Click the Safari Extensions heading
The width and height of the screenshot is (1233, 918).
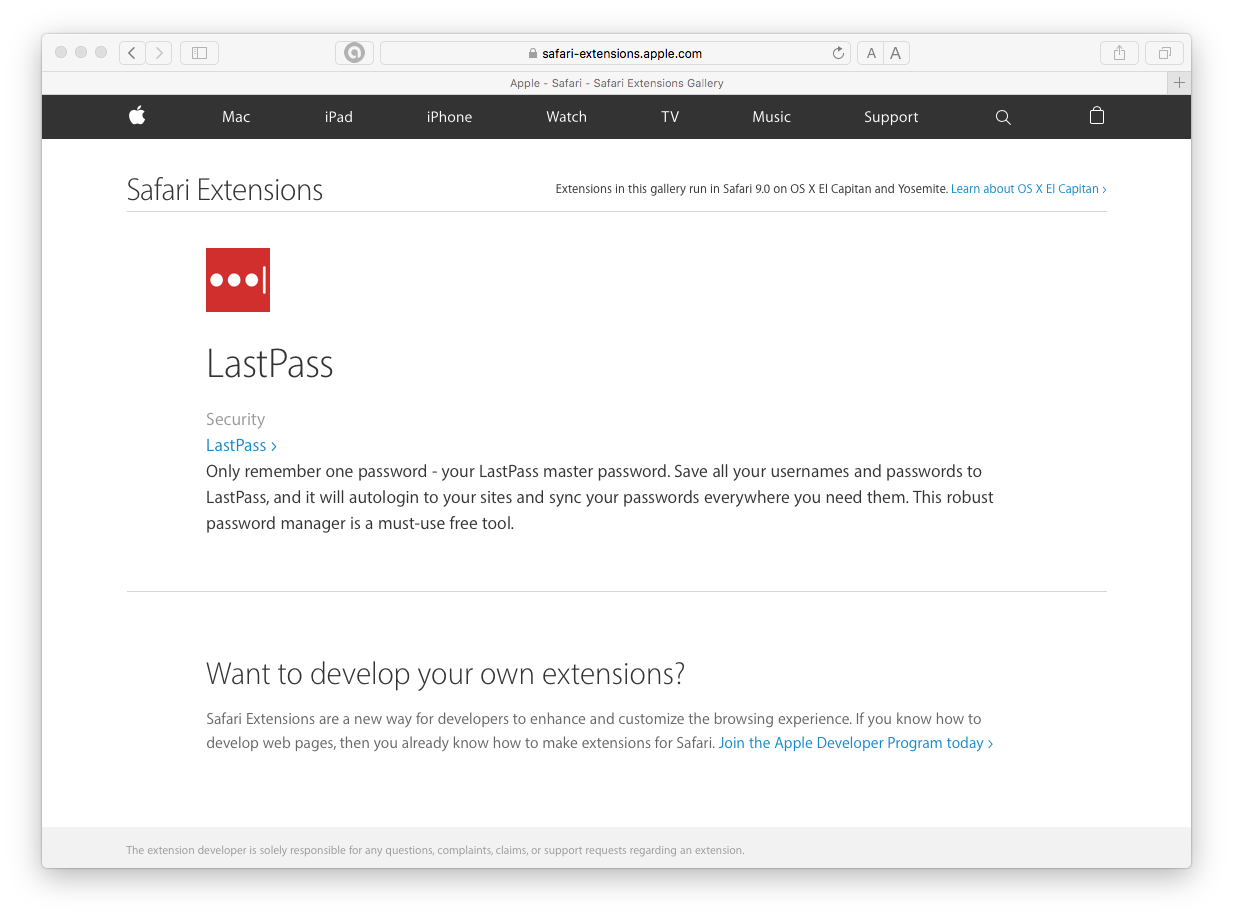[x=225, y=190]
